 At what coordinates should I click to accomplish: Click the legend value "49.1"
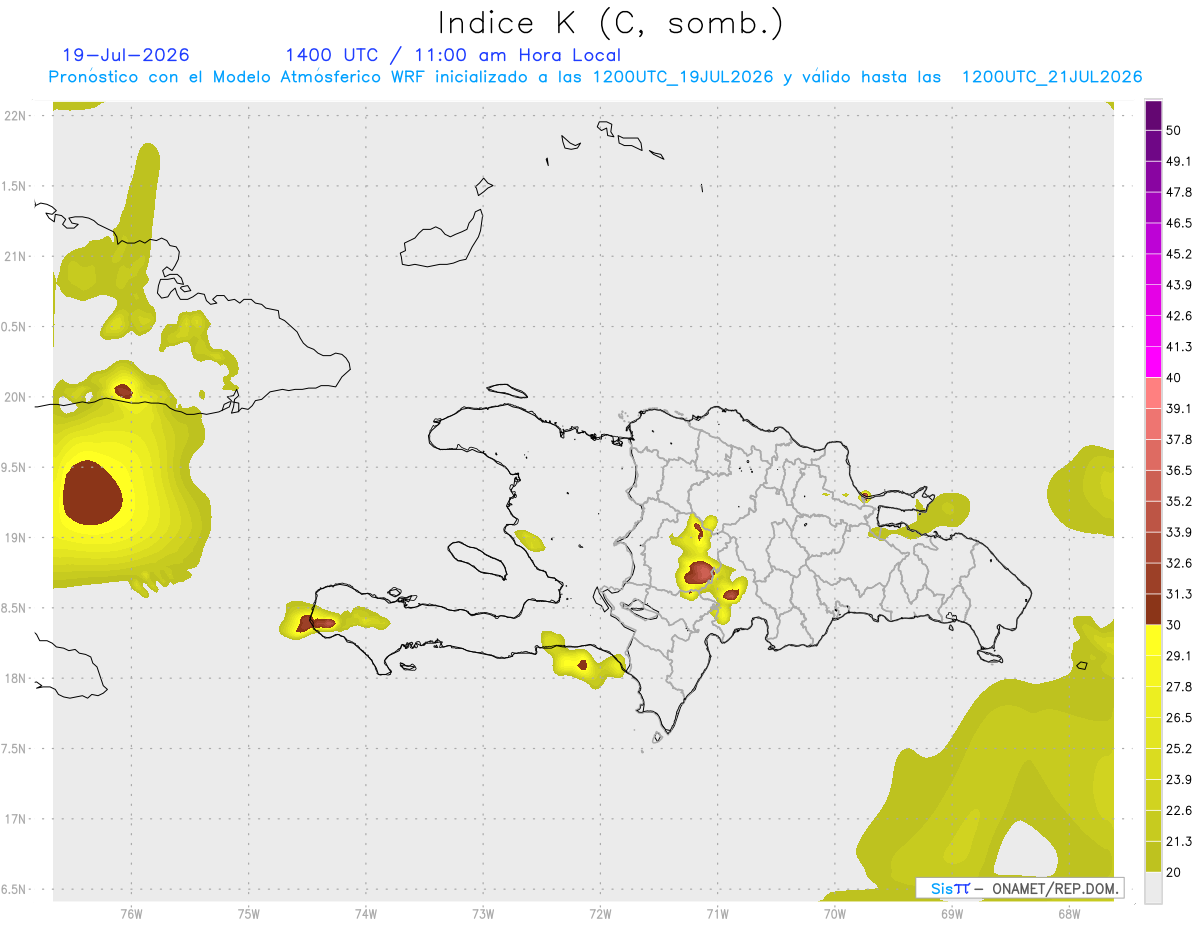[1179, 161]
